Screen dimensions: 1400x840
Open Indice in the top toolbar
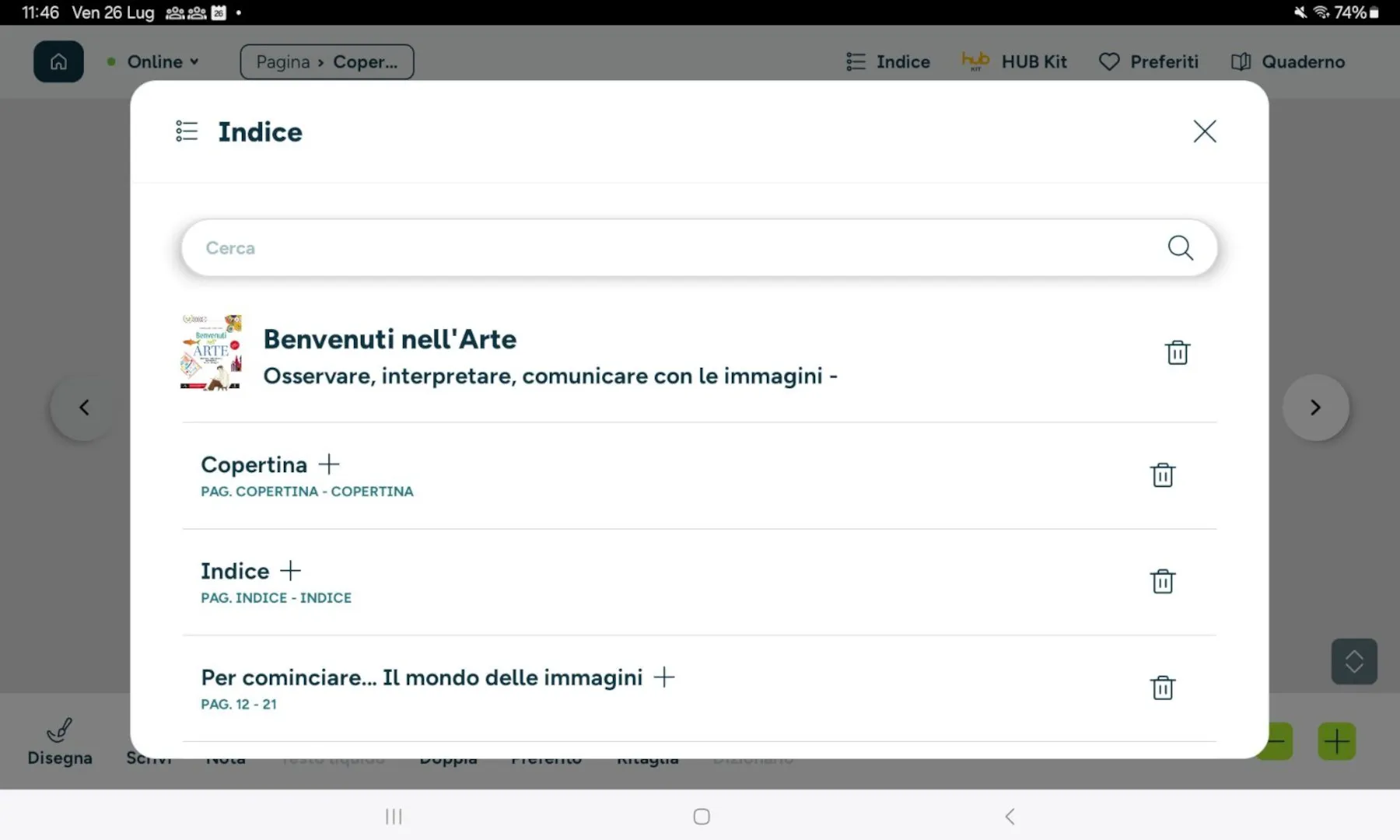click(887, 61)
